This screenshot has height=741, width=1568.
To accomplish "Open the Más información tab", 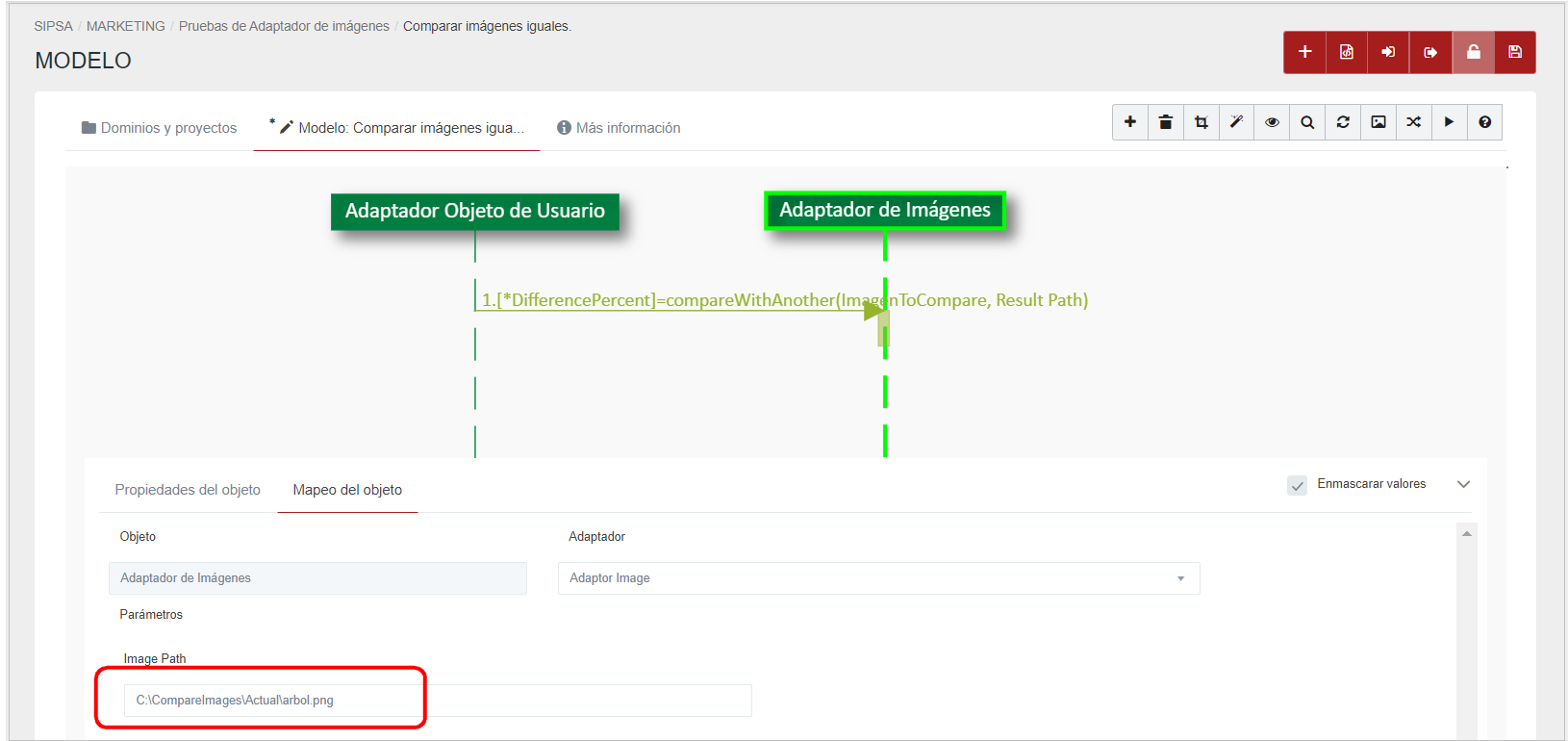I will click(619, 128).
